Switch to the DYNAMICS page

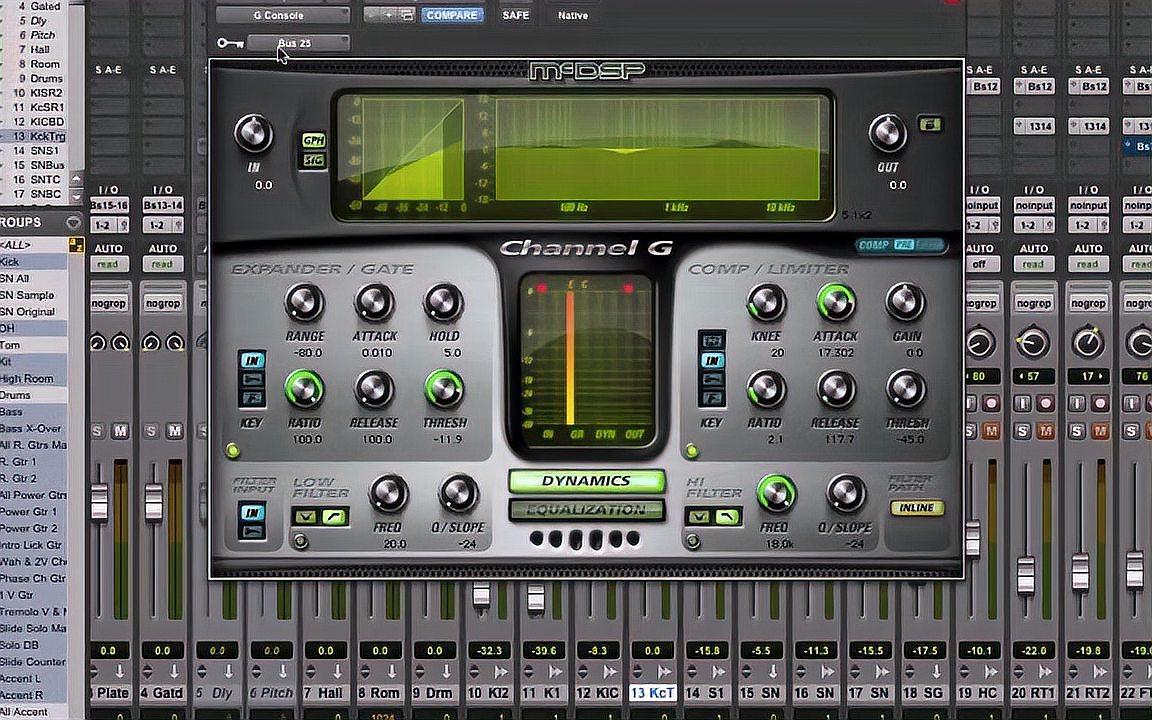pyautogui.click(x=586, y=481)
